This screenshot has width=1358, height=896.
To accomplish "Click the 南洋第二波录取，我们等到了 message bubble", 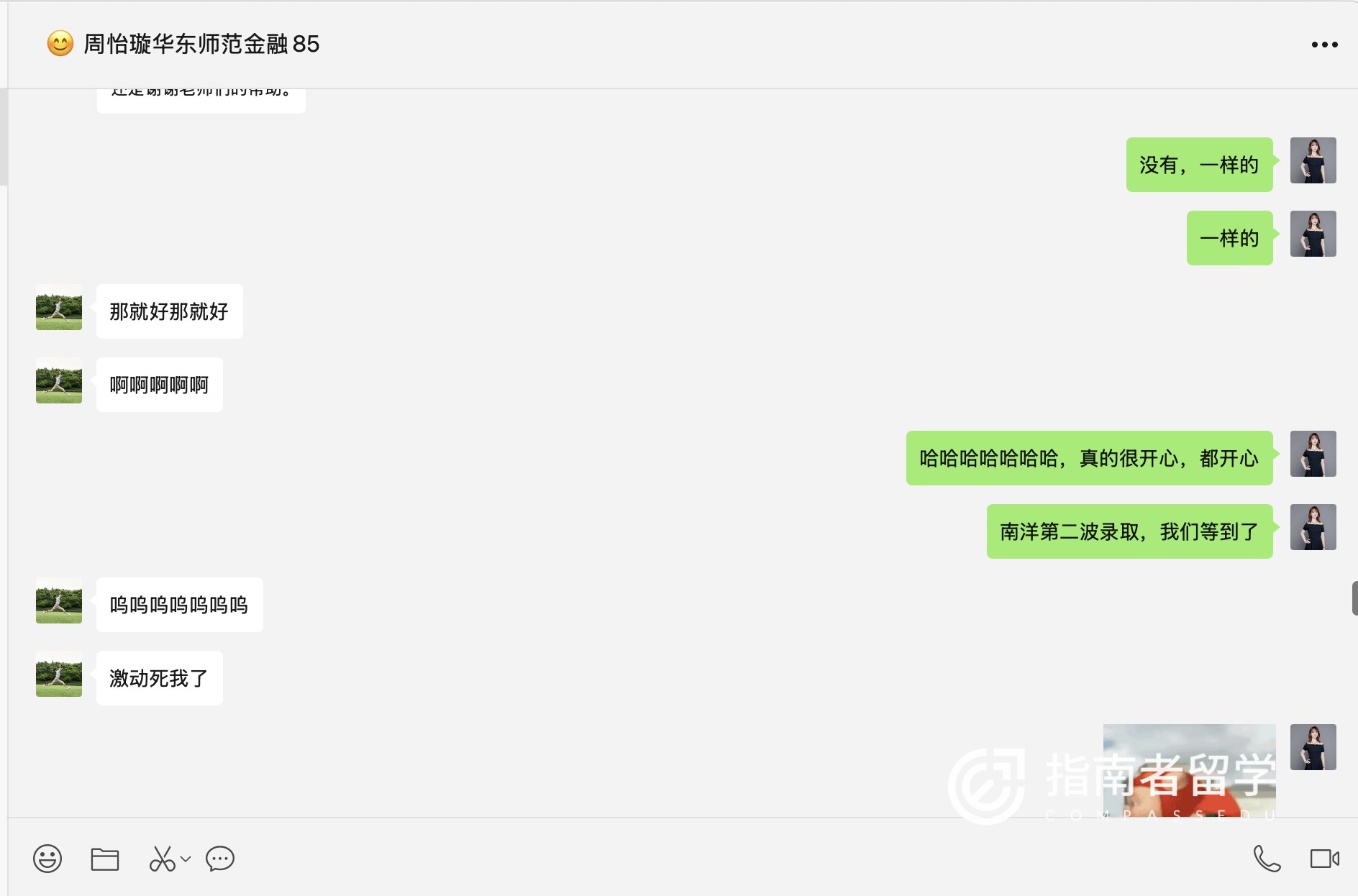I will point(1129,531).
